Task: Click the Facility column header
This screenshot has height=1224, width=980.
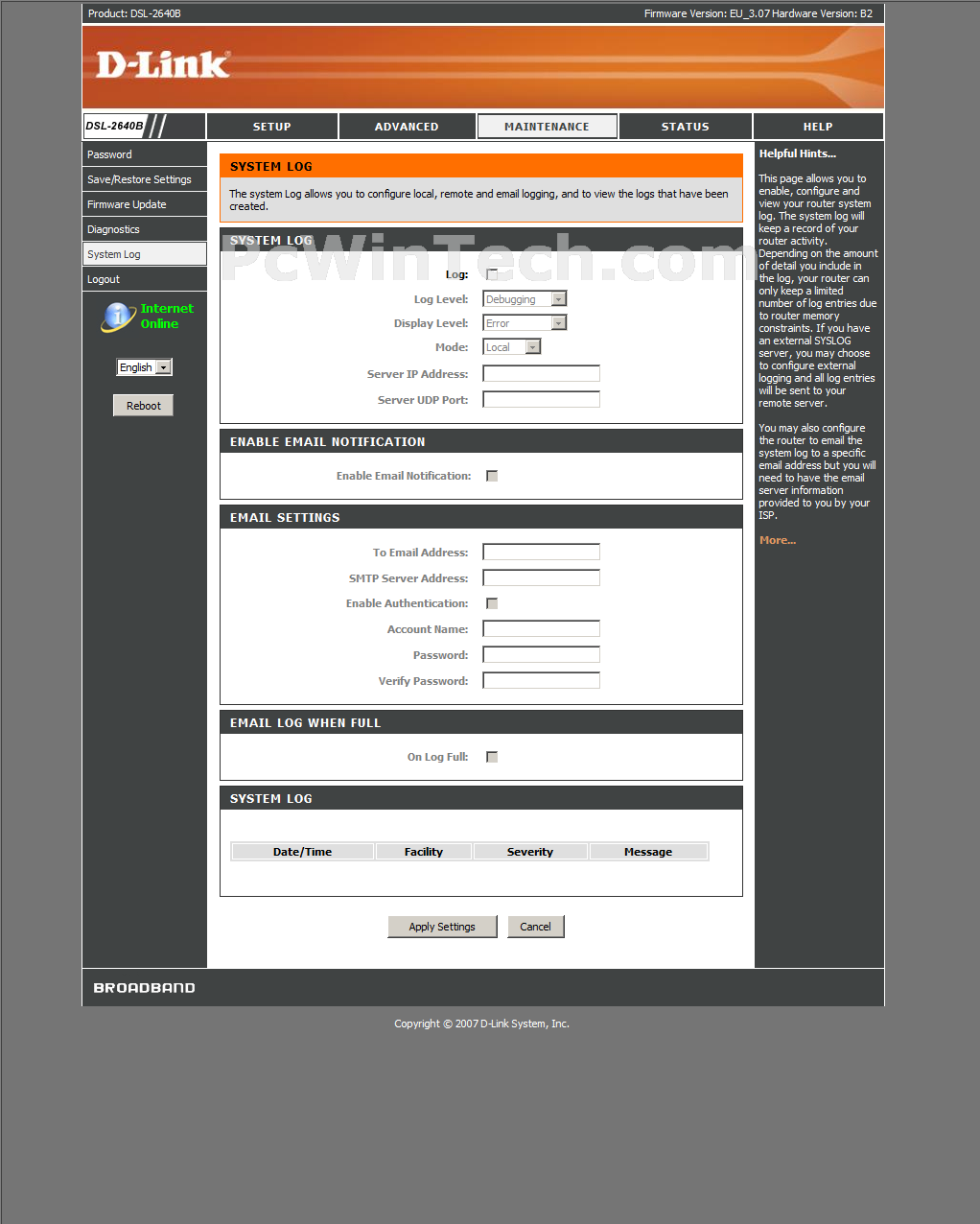Action: click(x=424, y=852)
